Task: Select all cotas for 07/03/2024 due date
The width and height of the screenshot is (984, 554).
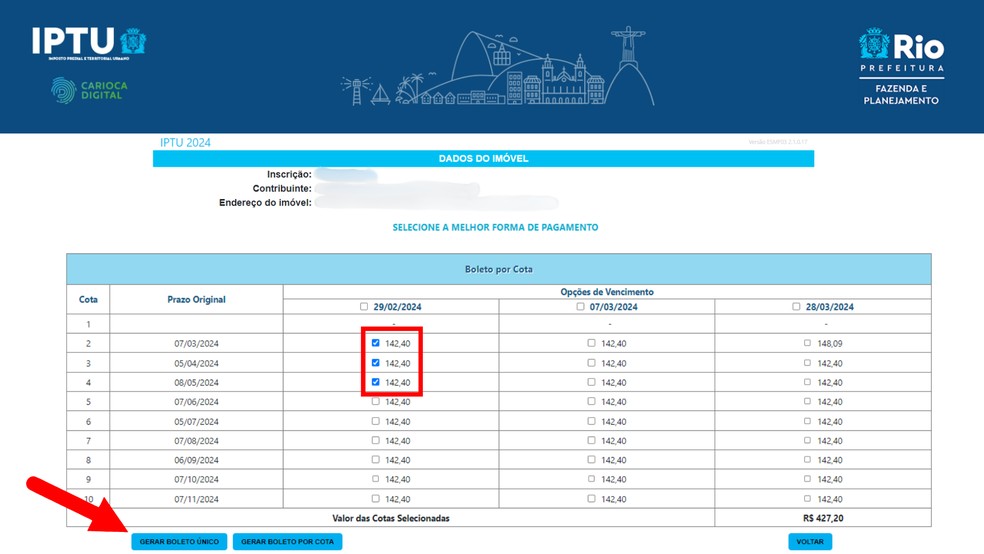Action: click(580, 307)
